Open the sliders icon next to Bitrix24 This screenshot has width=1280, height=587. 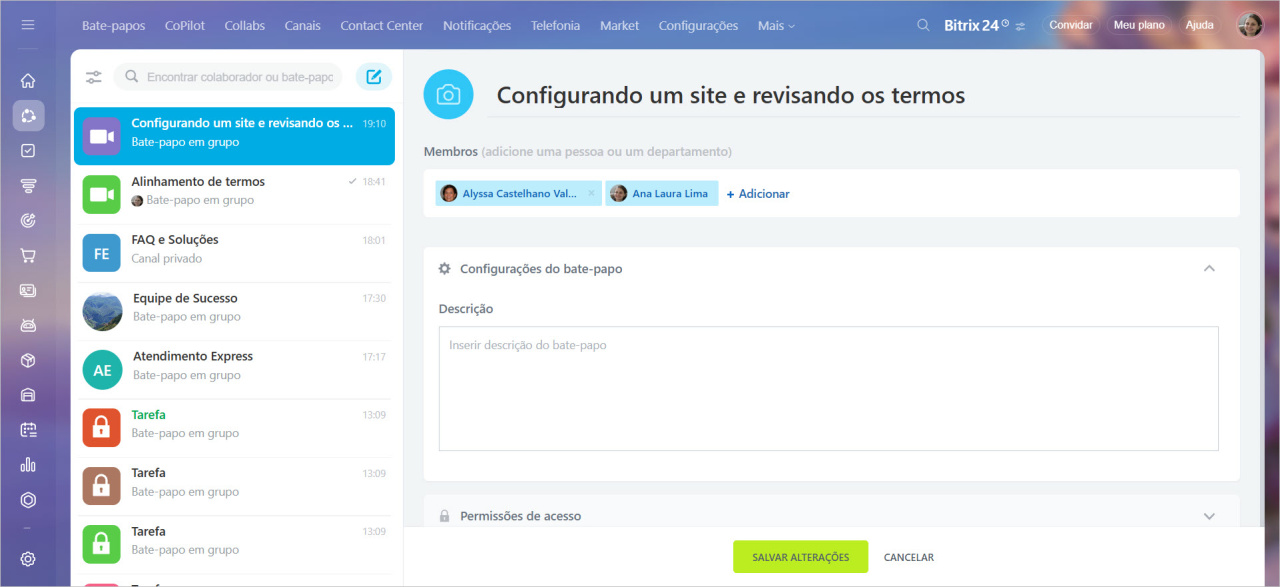[1020, 26]
